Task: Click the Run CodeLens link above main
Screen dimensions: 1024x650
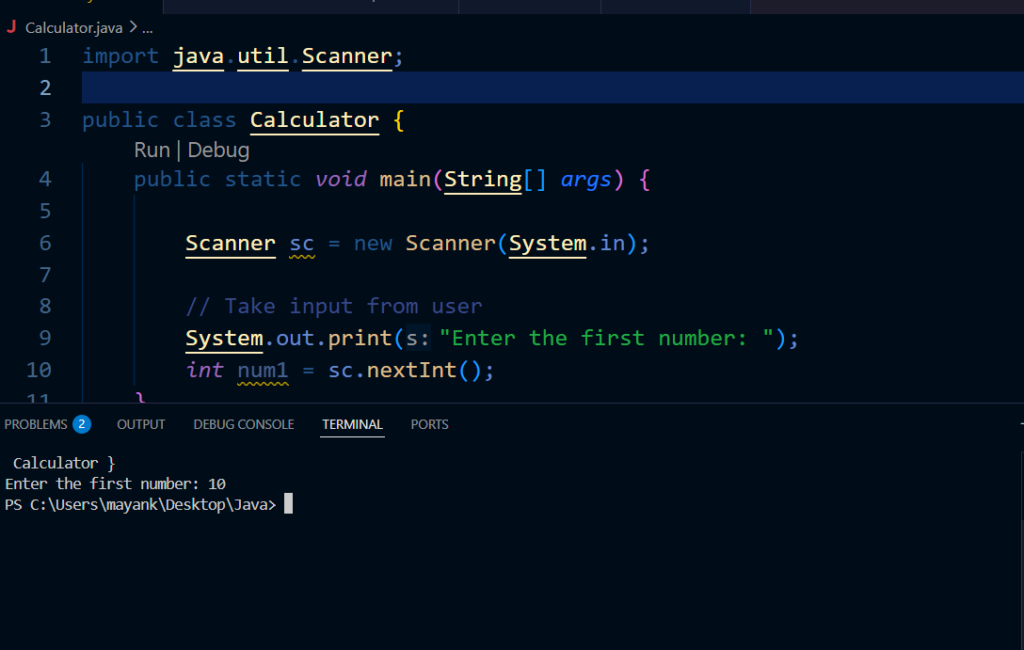Action: (x=152, y=150)
